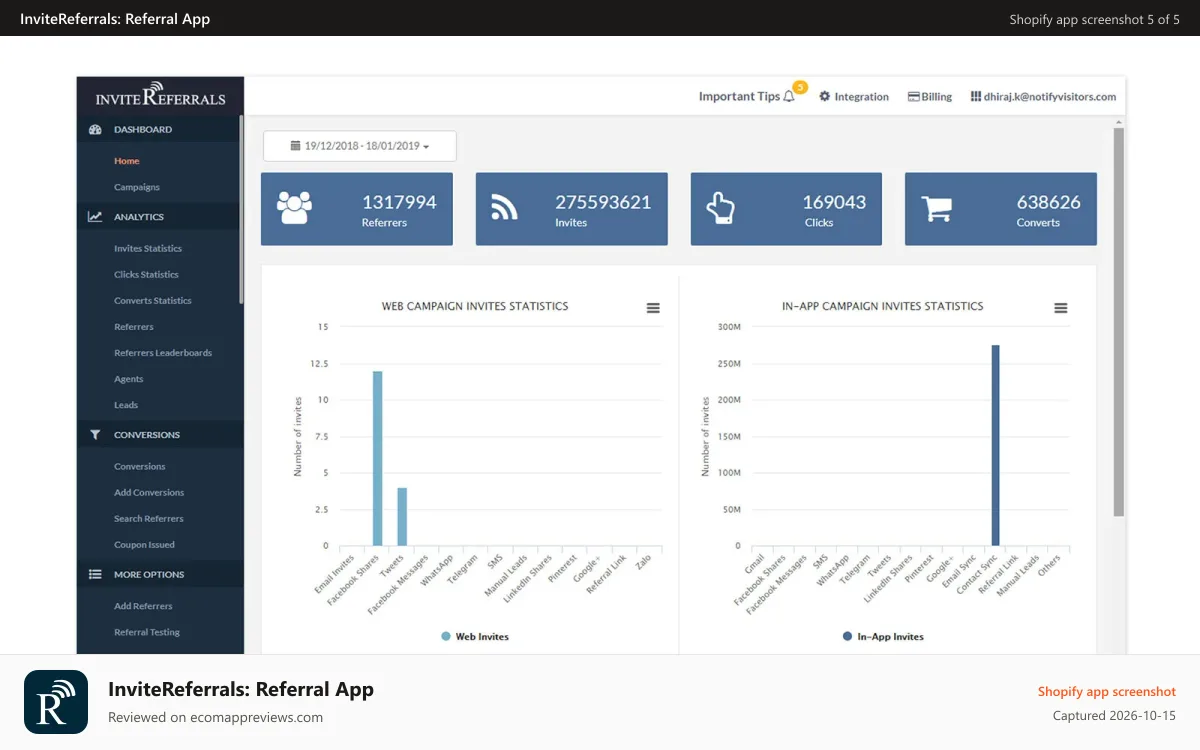
Task: Click the Clicks pointer hand icon
Action: (720, 207)
